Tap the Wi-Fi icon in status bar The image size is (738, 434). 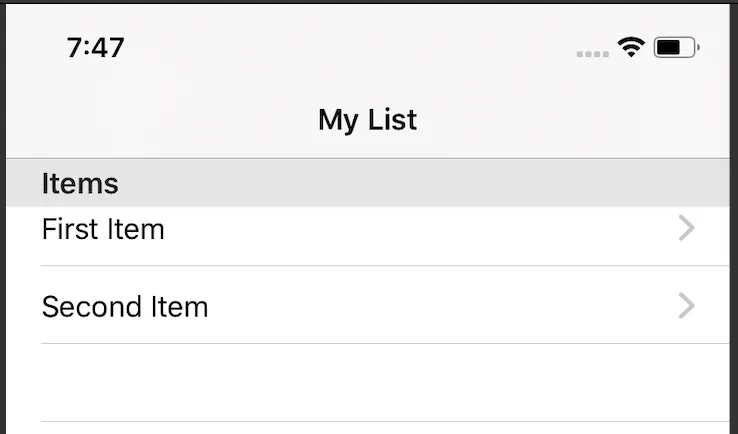coord(630,46)
